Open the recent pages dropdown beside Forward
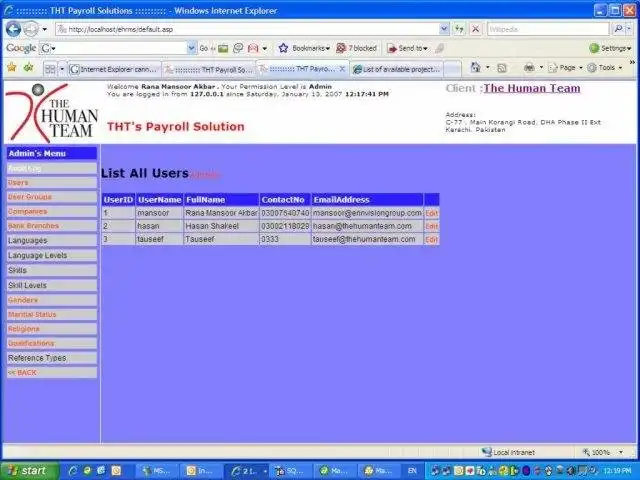 [44, 29]
